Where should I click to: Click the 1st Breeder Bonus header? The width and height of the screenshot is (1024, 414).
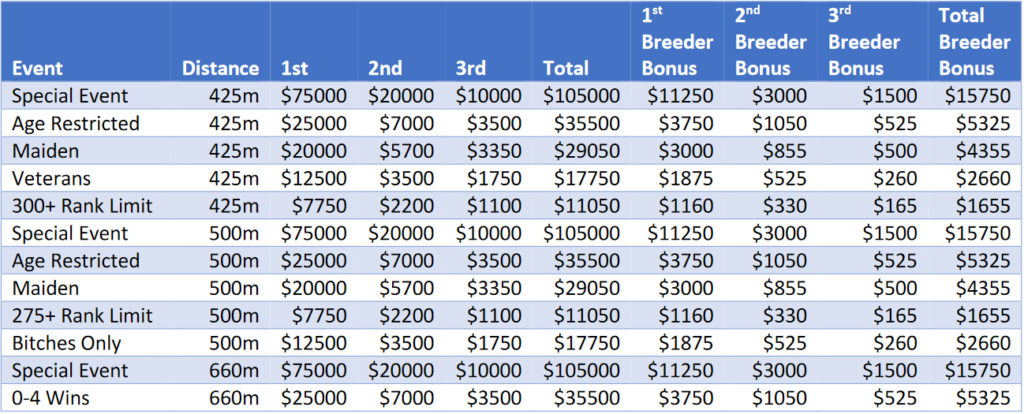676,42
